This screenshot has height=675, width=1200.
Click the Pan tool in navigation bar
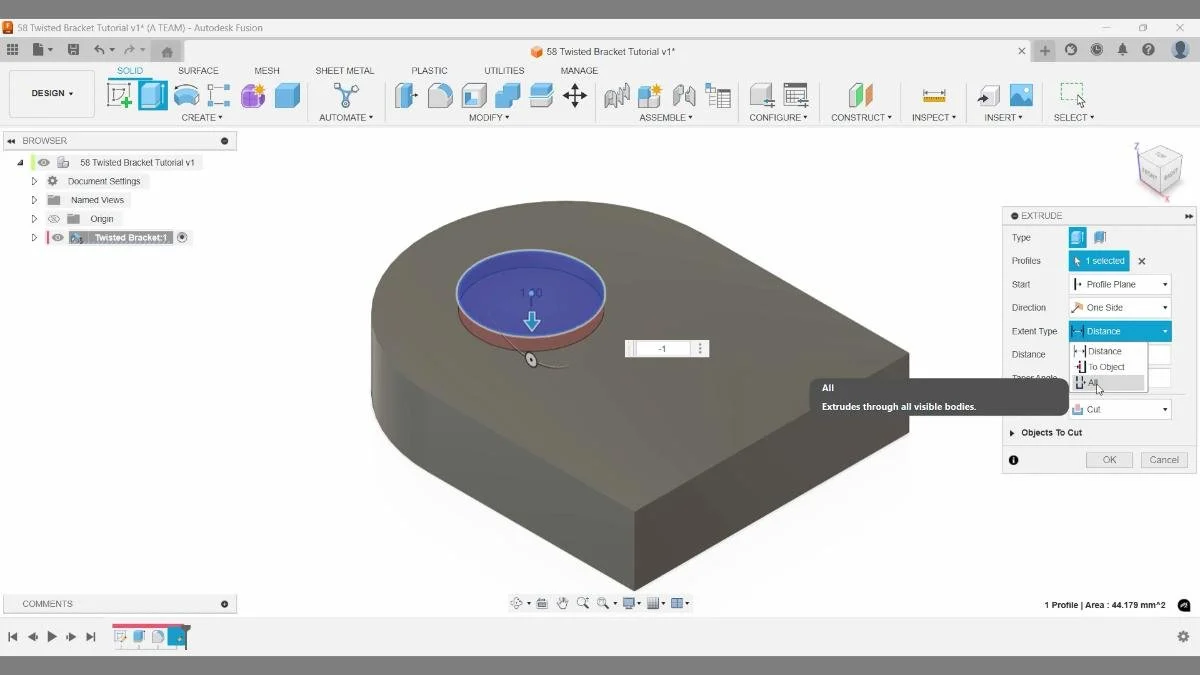562,602
